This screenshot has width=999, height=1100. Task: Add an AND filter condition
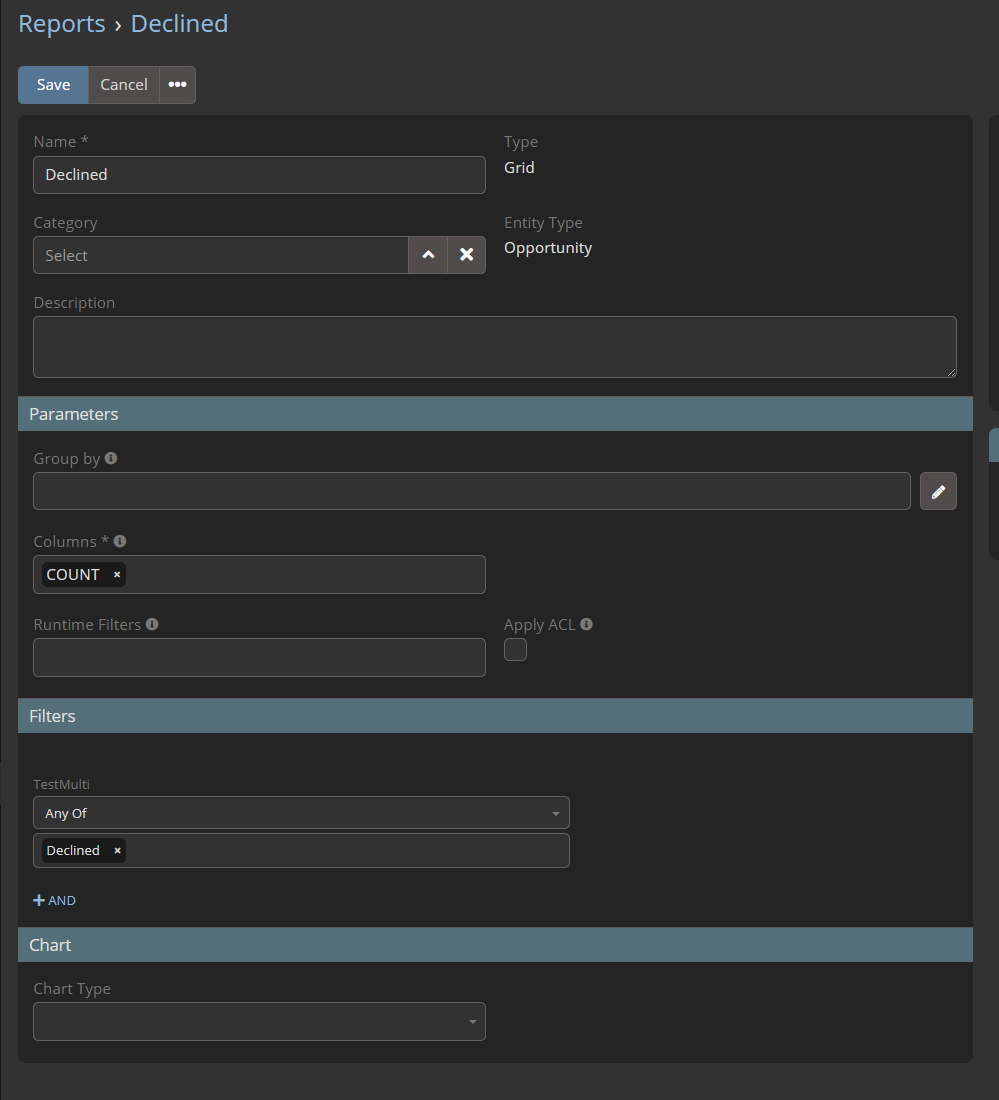point(55,900)
